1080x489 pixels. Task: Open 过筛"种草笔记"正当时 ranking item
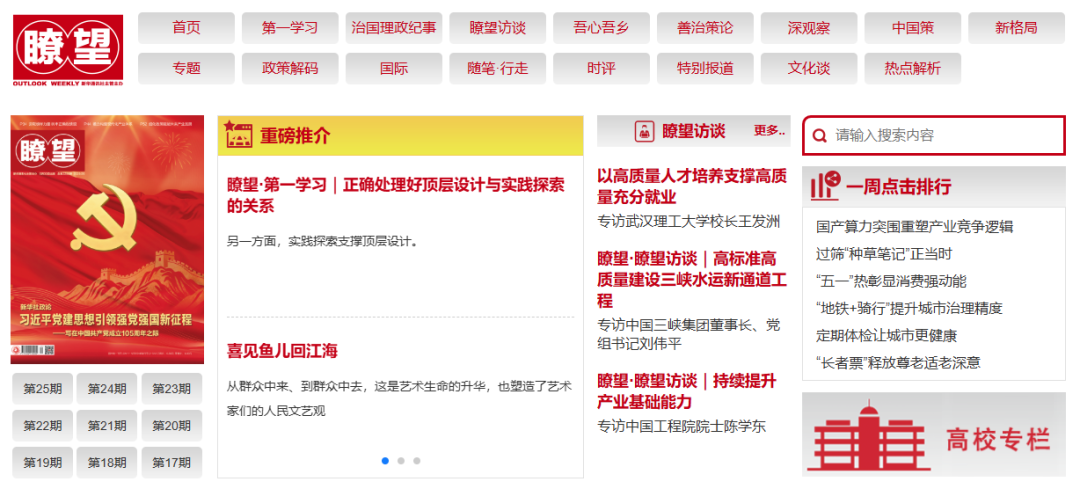pyautogui.click(x=884, y=254)
